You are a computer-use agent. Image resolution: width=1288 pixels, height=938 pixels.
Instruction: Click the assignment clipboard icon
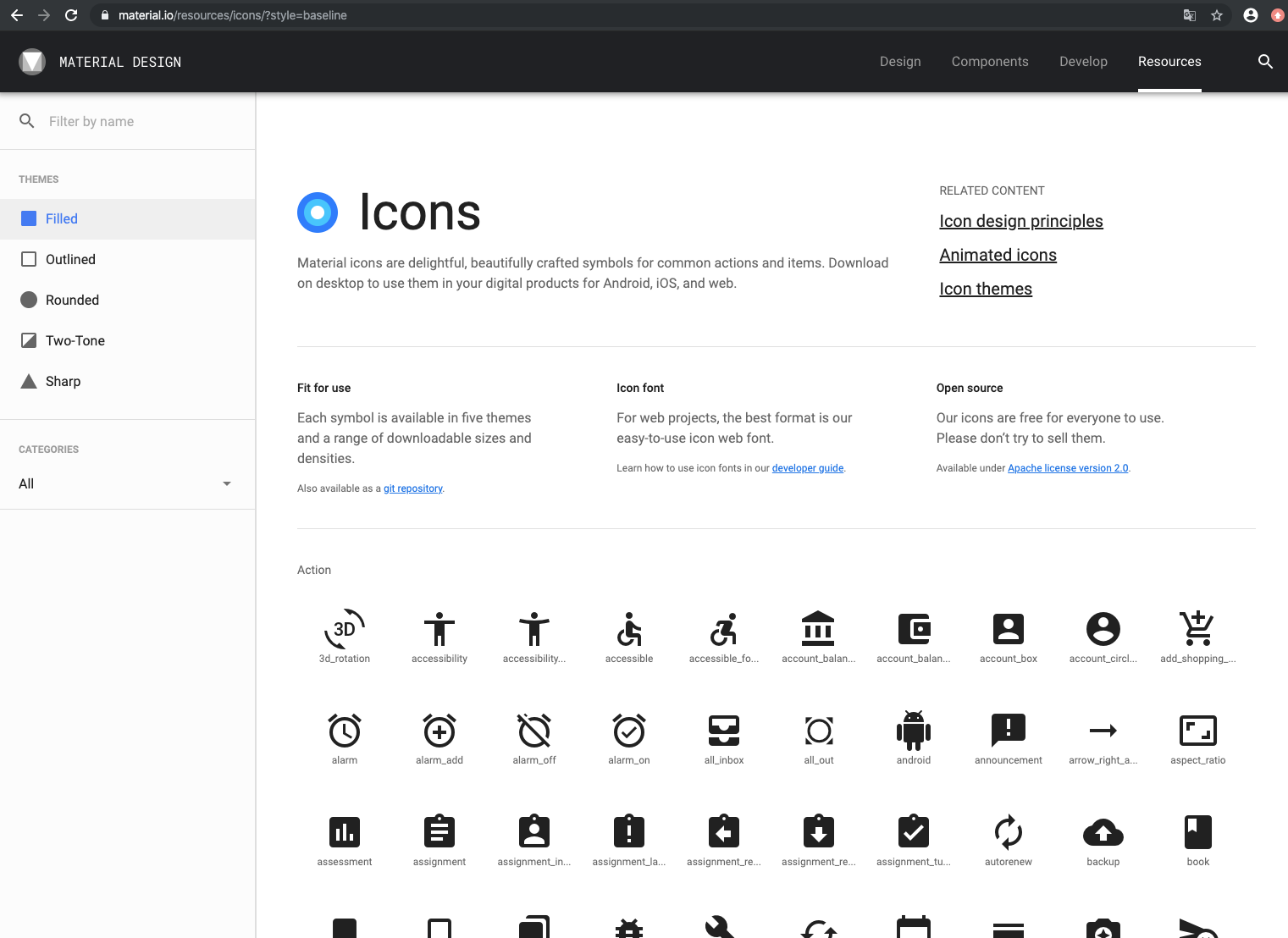(439, 832)
